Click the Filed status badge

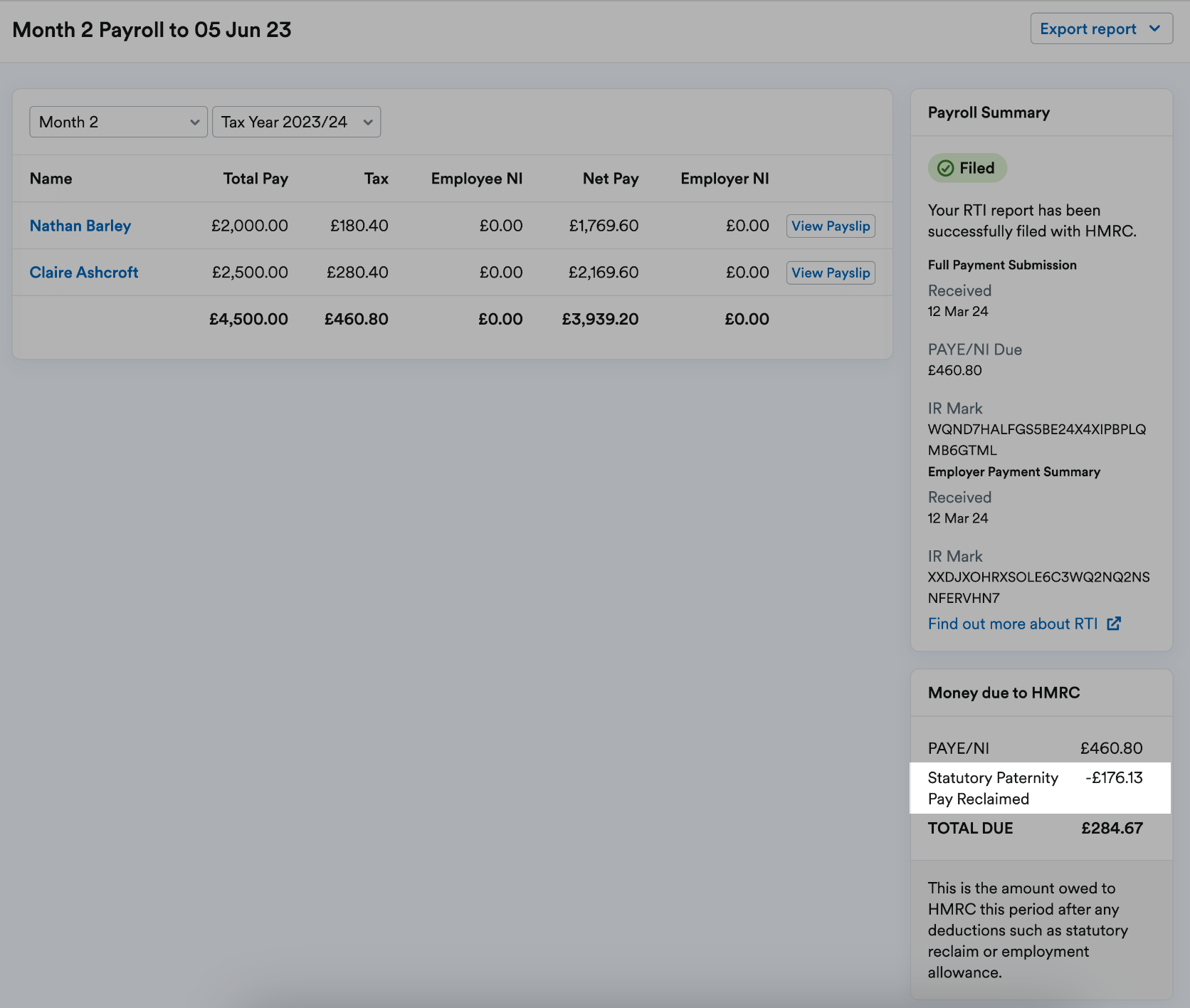pos(967,168)
